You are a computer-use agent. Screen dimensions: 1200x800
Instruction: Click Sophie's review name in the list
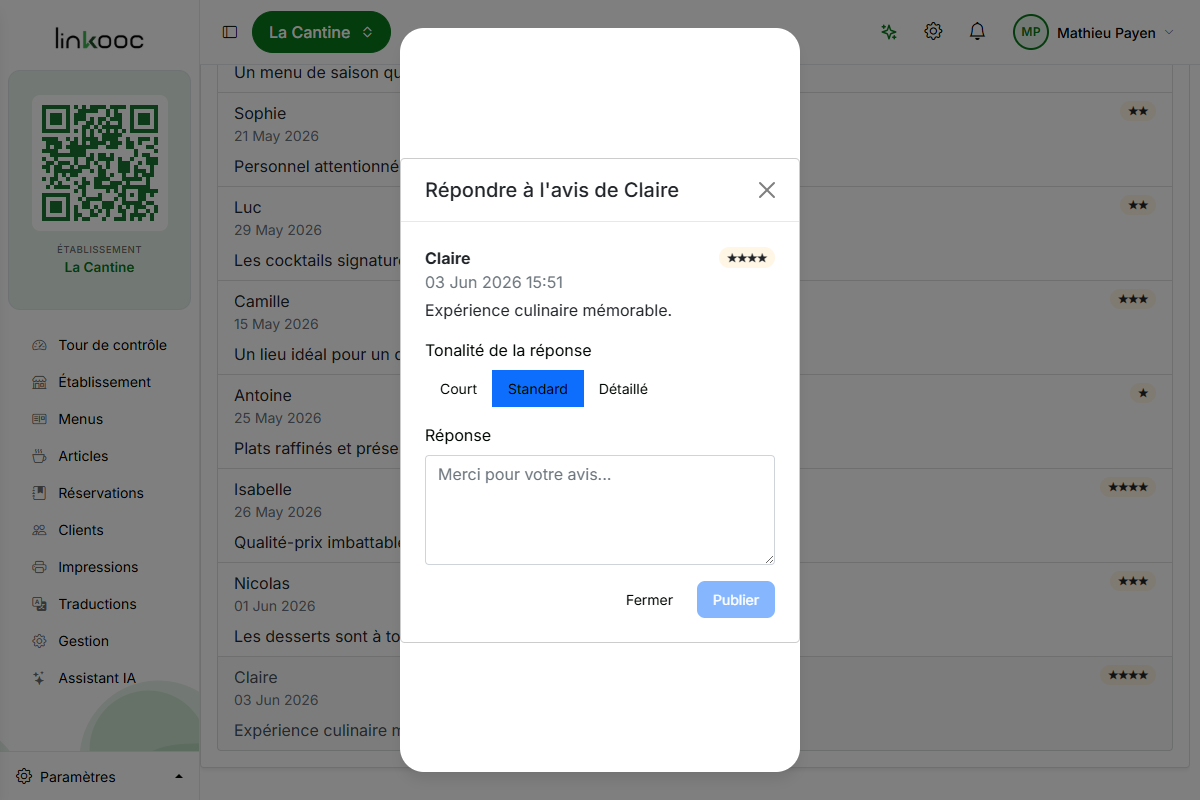point(260,113)
